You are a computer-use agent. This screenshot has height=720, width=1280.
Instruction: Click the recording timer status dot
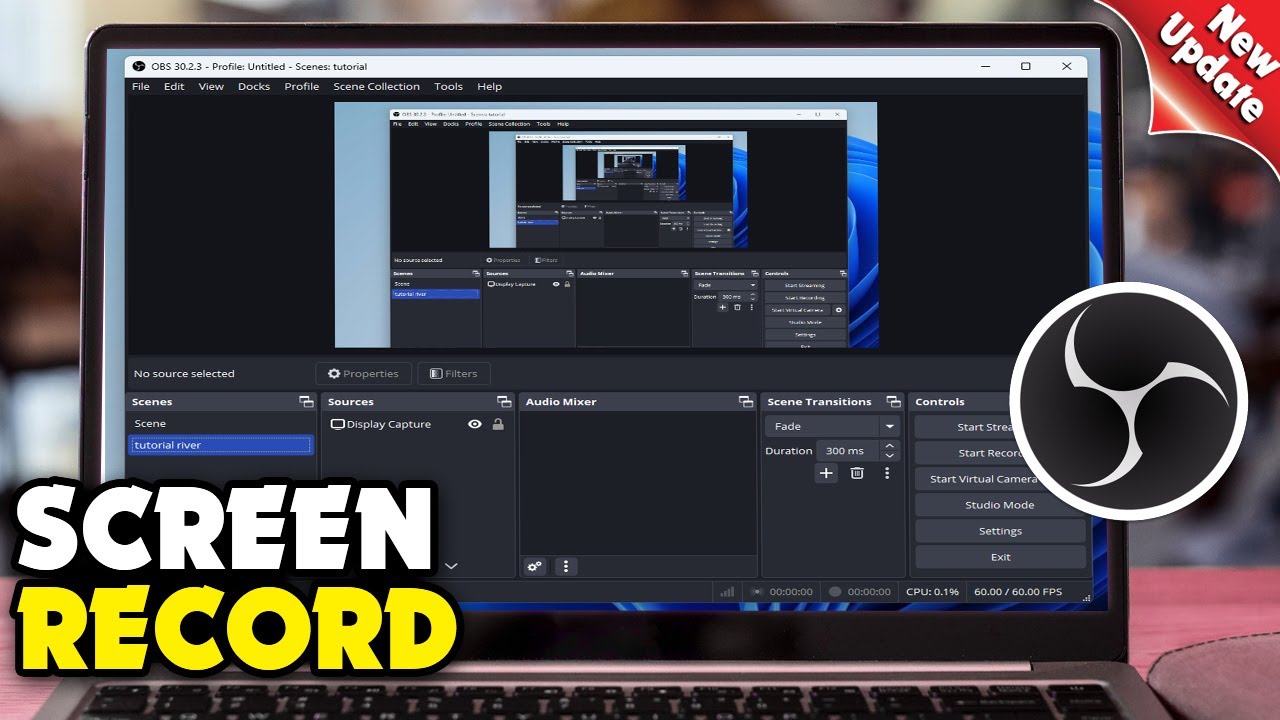click(x=835, y=592)
